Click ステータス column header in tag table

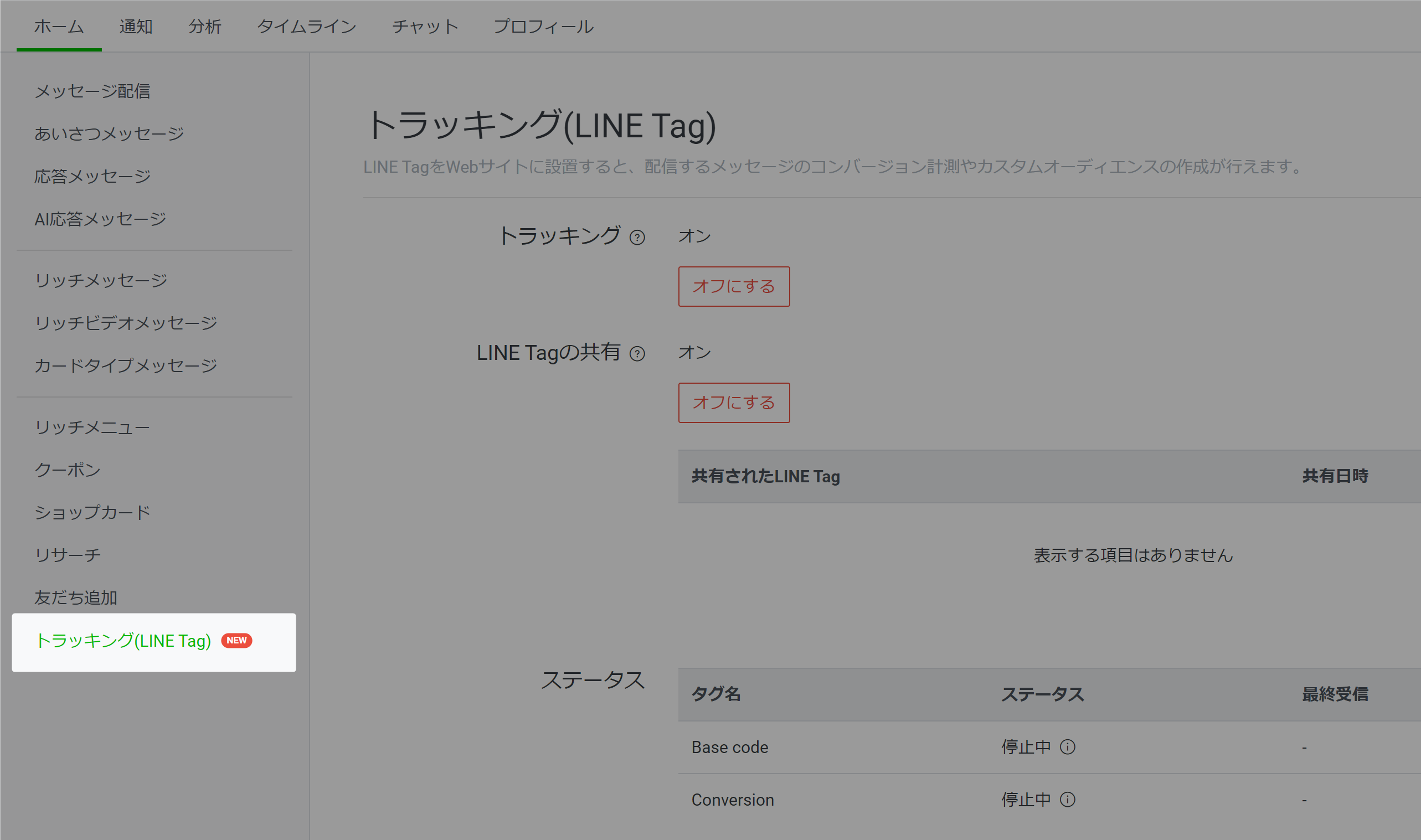(x=1042, y=694)
